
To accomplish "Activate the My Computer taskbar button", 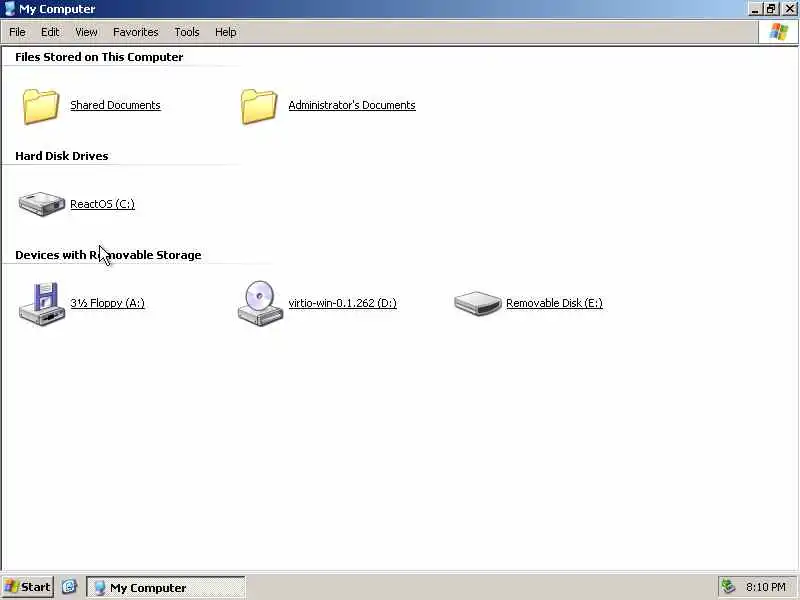I will [165, 588].
